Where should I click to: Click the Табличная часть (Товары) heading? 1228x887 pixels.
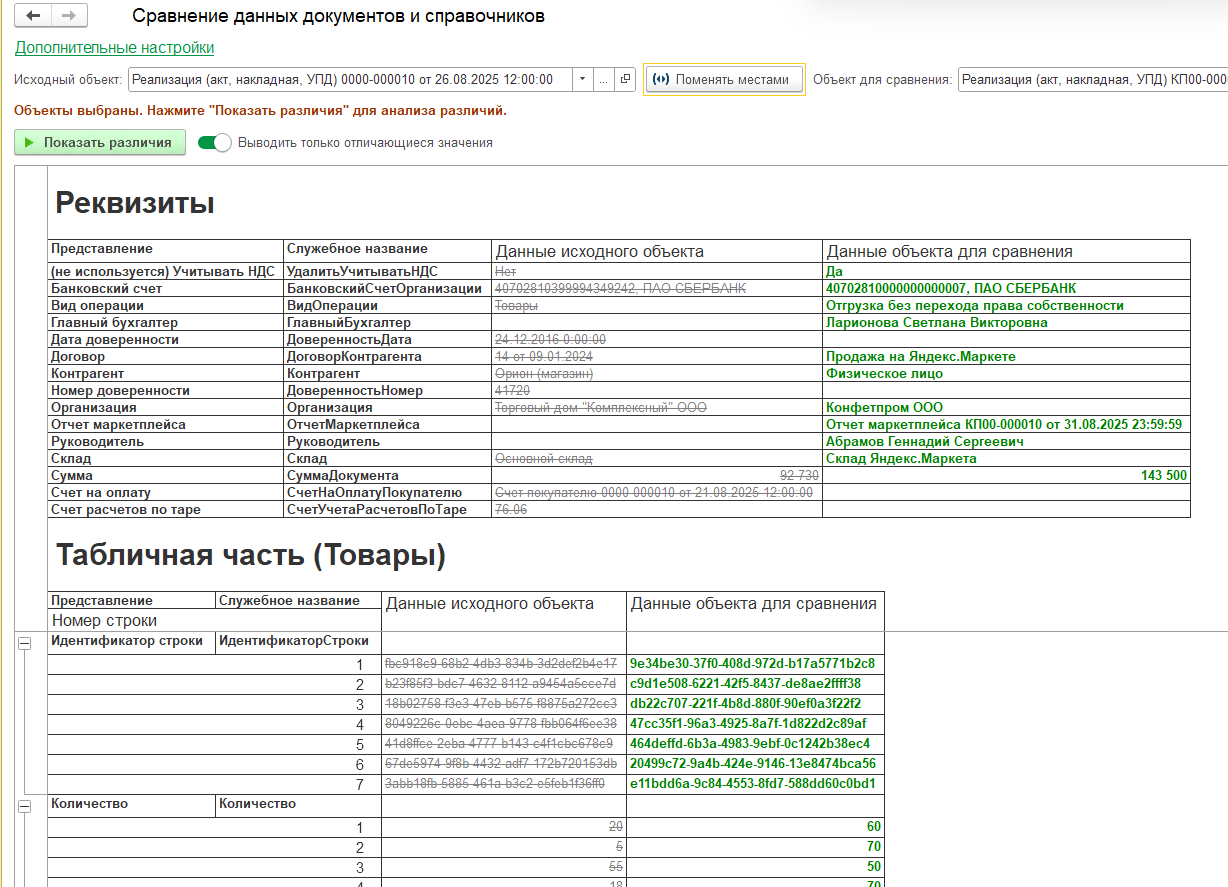251,555
